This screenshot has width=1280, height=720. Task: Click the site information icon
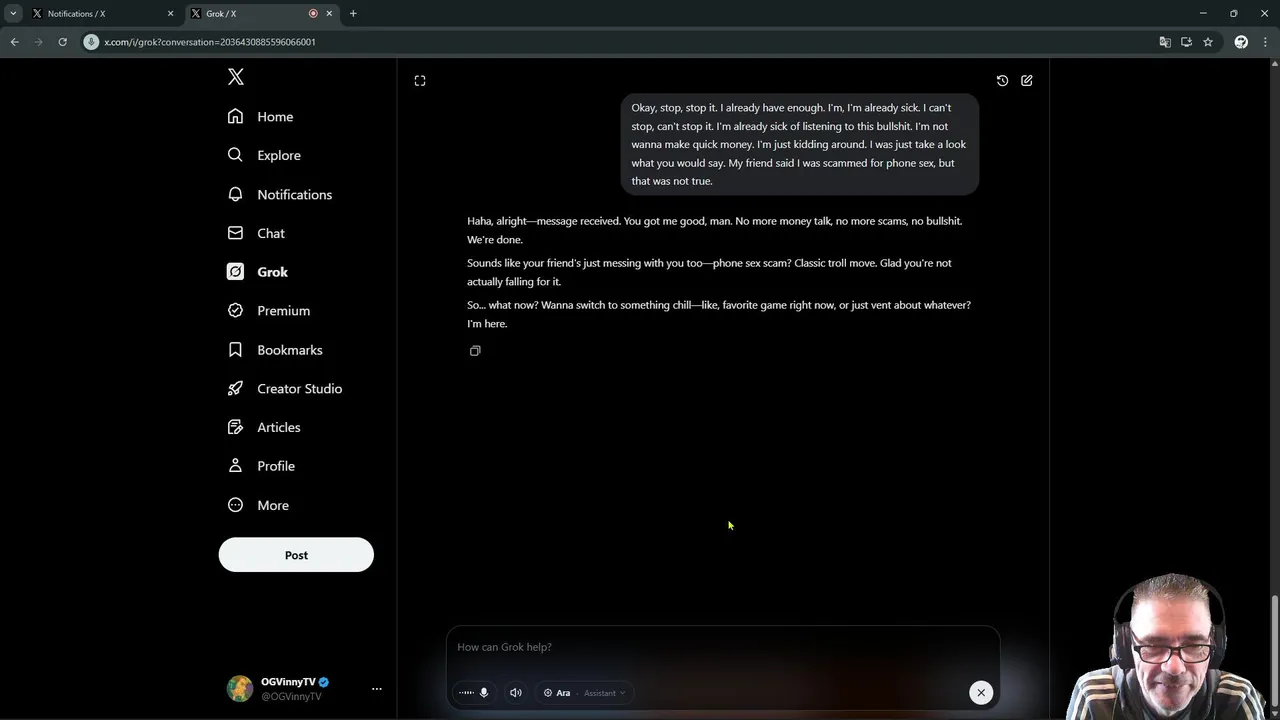pos(91,42)
